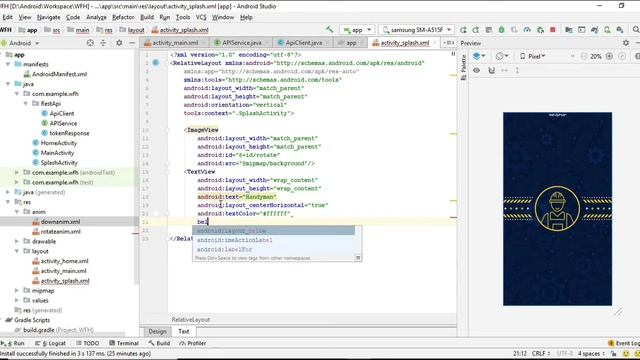Zoom out the preview with minus icon
640x360 pixels.
coord(584,56)
